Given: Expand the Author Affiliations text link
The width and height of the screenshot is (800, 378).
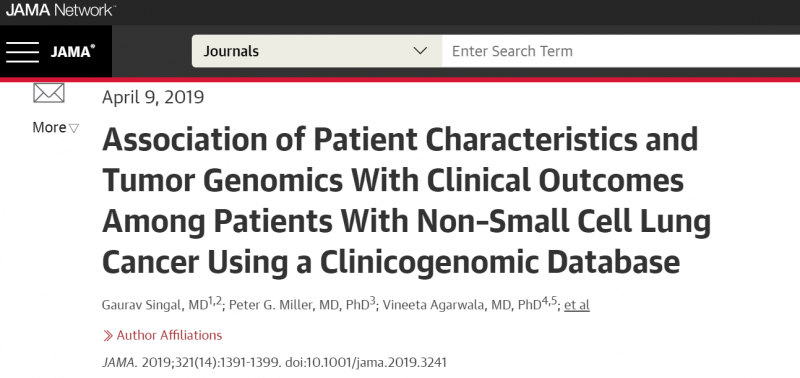Looking at the screenshot, I should point(169,335).
